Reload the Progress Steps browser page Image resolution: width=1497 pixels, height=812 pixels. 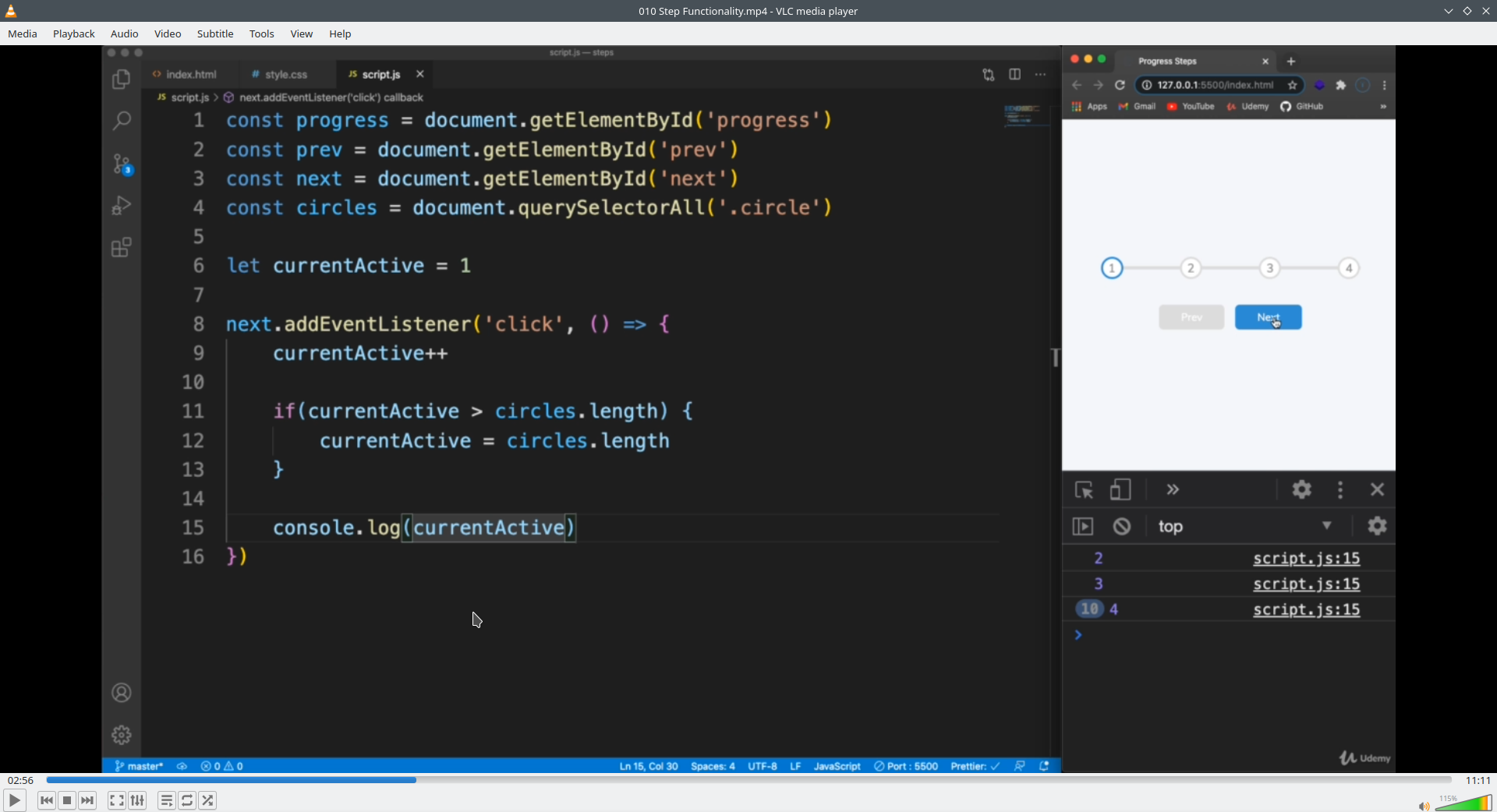point(1120,85)
